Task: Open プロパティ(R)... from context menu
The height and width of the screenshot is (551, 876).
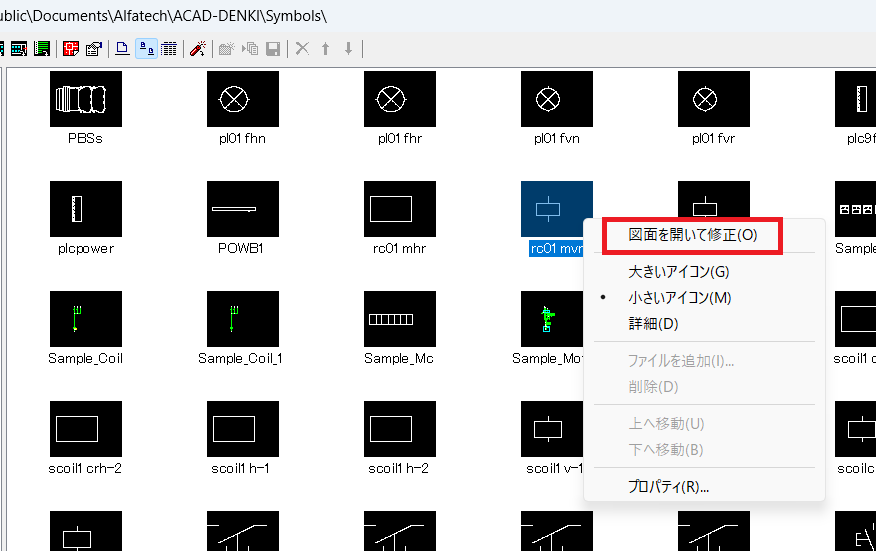Action: pos(668,487)
